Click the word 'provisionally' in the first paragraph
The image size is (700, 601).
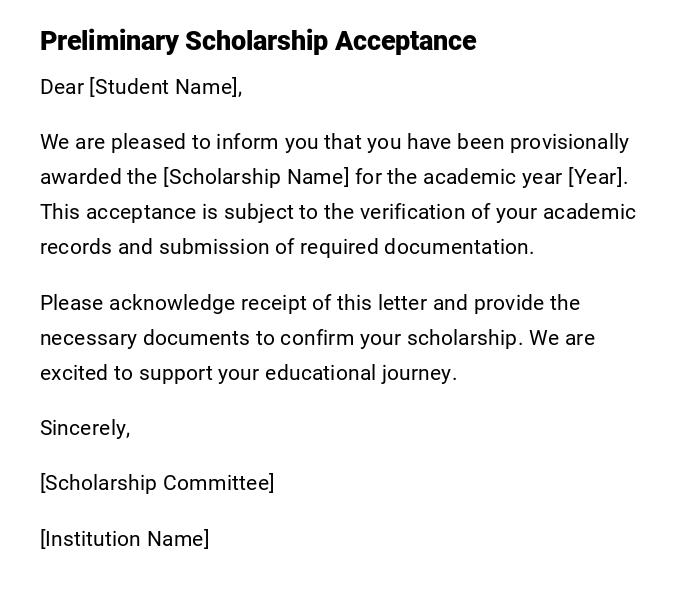[x=569, y=142]
